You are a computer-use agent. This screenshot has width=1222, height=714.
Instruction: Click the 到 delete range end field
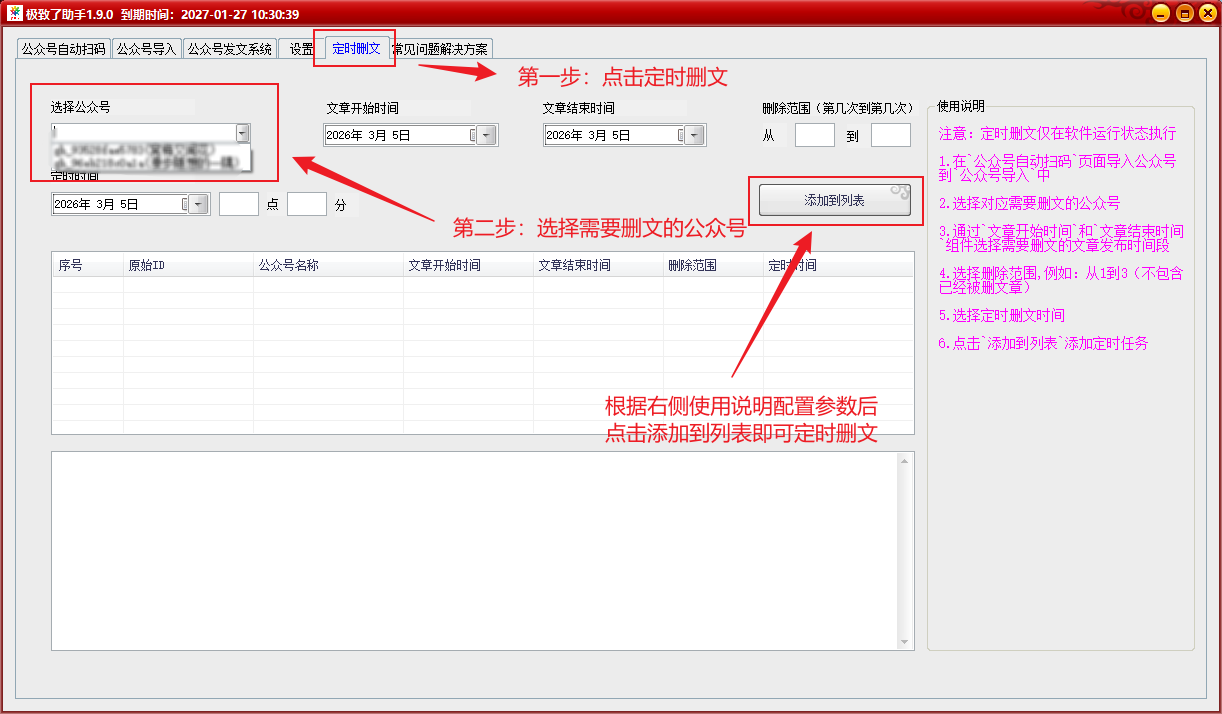[x=890, y=135]
